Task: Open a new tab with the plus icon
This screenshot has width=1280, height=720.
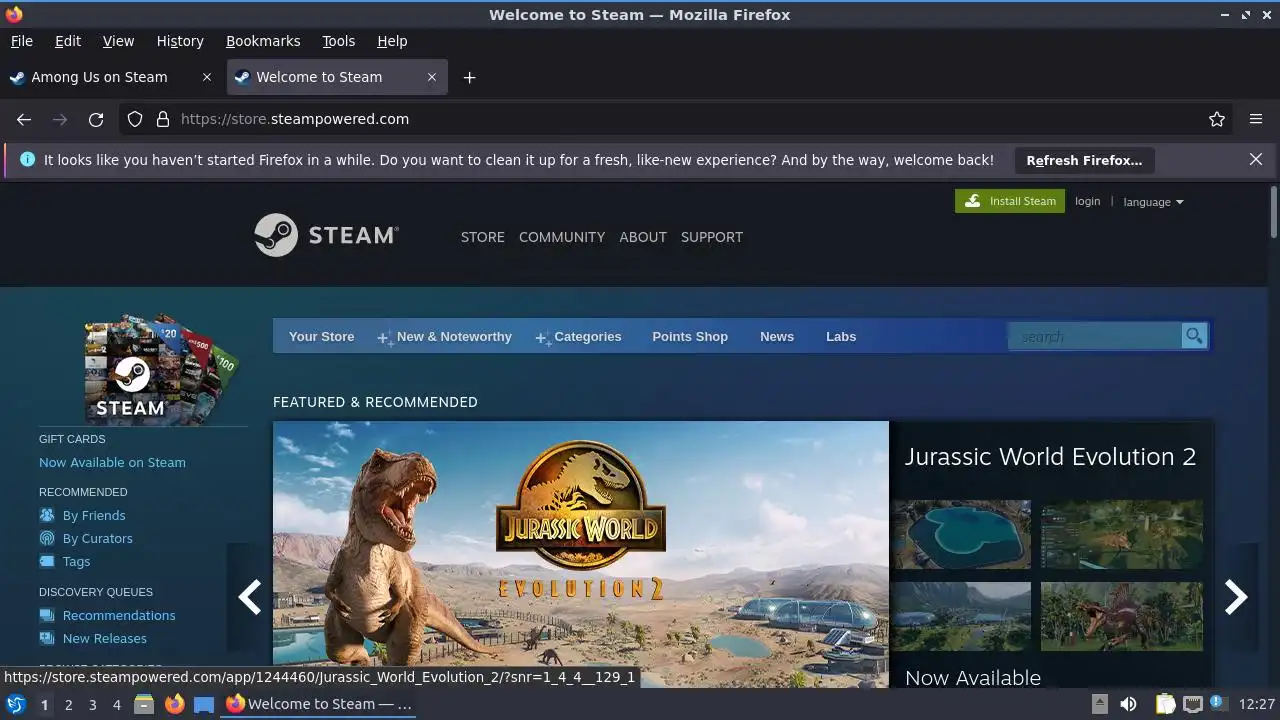Action: tap(469, 77)
